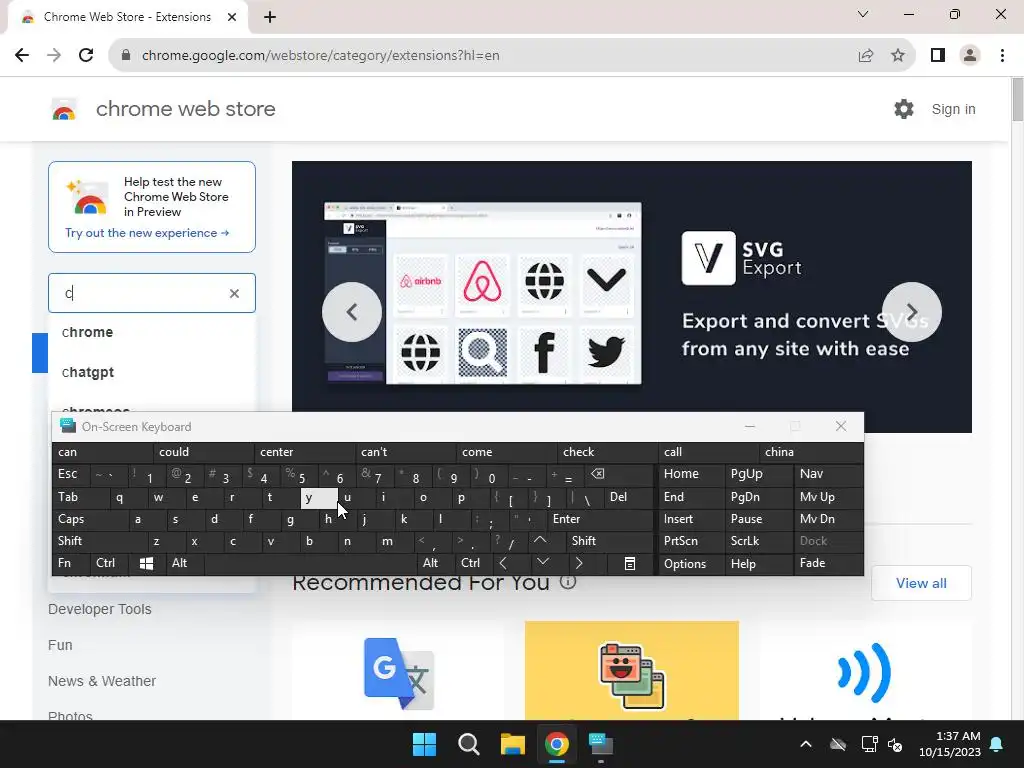
Task: Click Sign in on the web store
Action: pos(953,109)
